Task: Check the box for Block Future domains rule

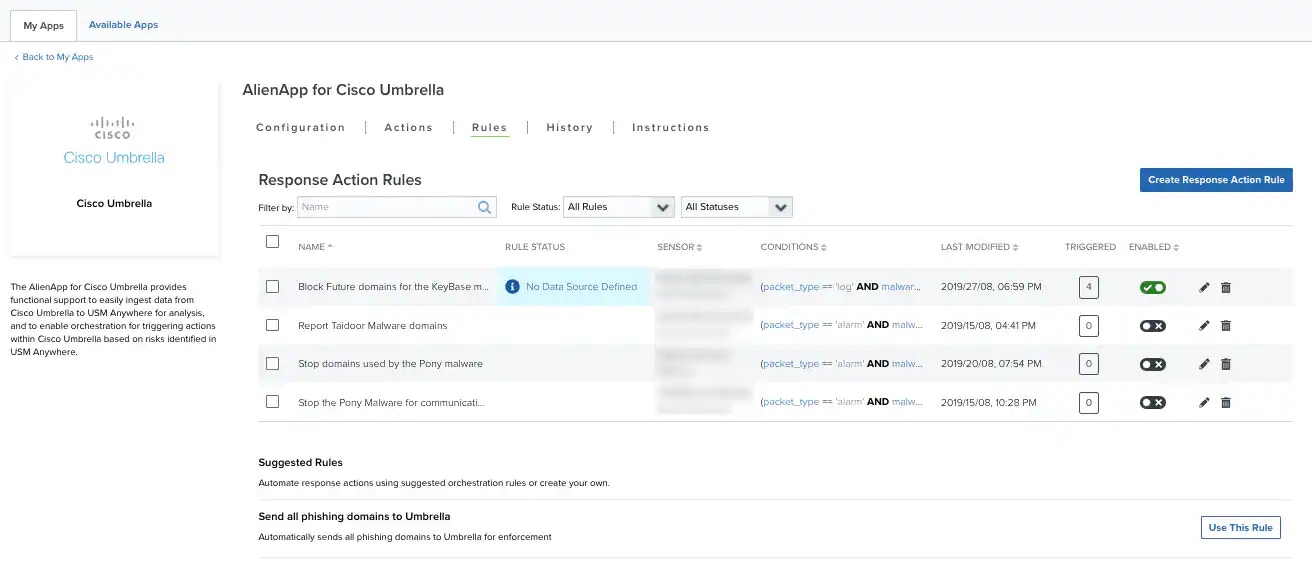Action: pyautogui.click(x=272, y=287)
